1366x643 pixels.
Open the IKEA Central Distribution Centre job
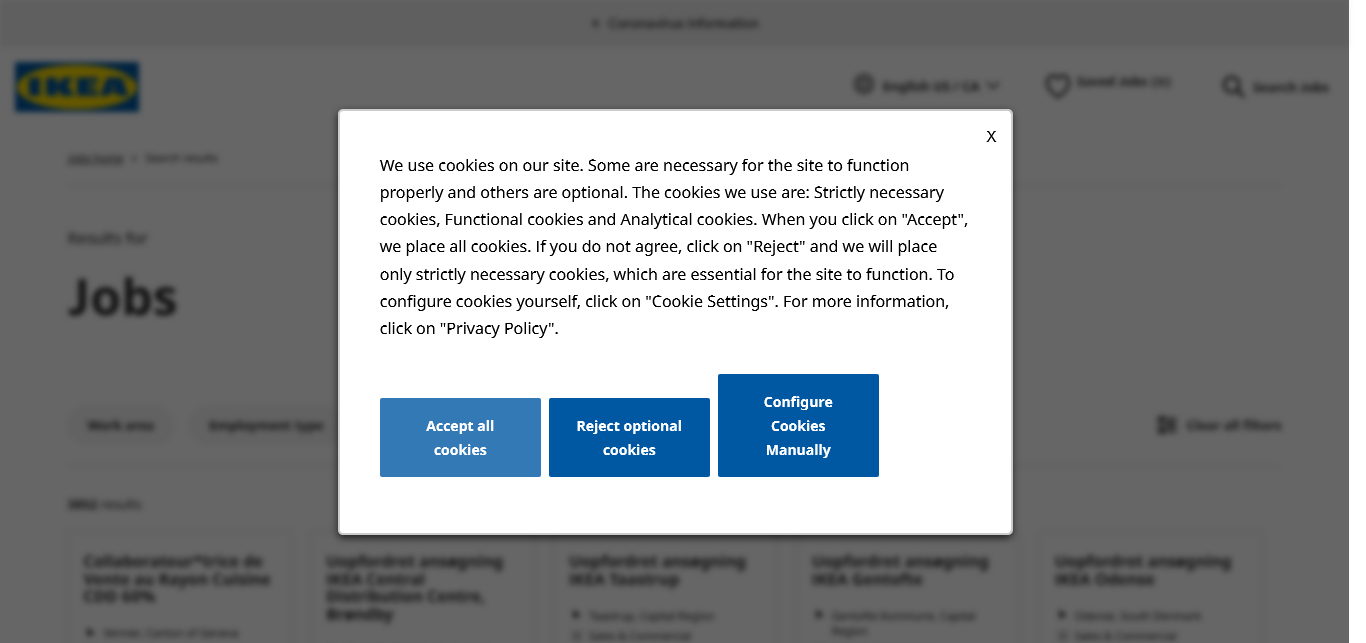coord(415,587)
